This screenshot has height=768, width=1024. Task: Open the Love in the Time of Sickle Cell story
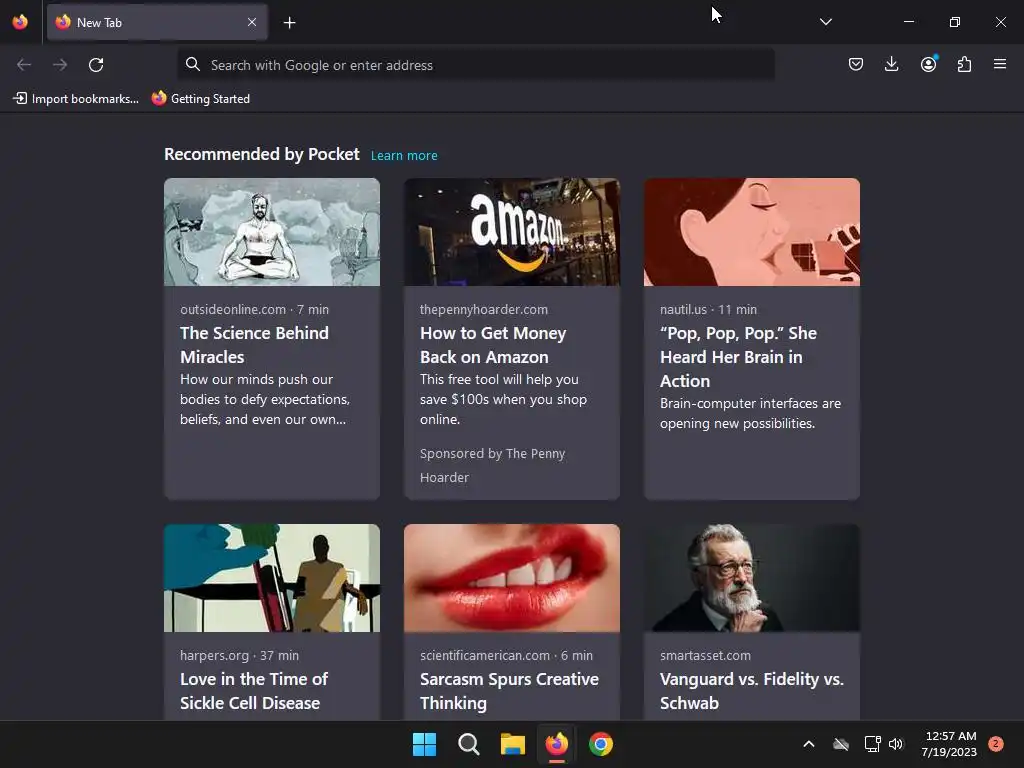(254, 691)
